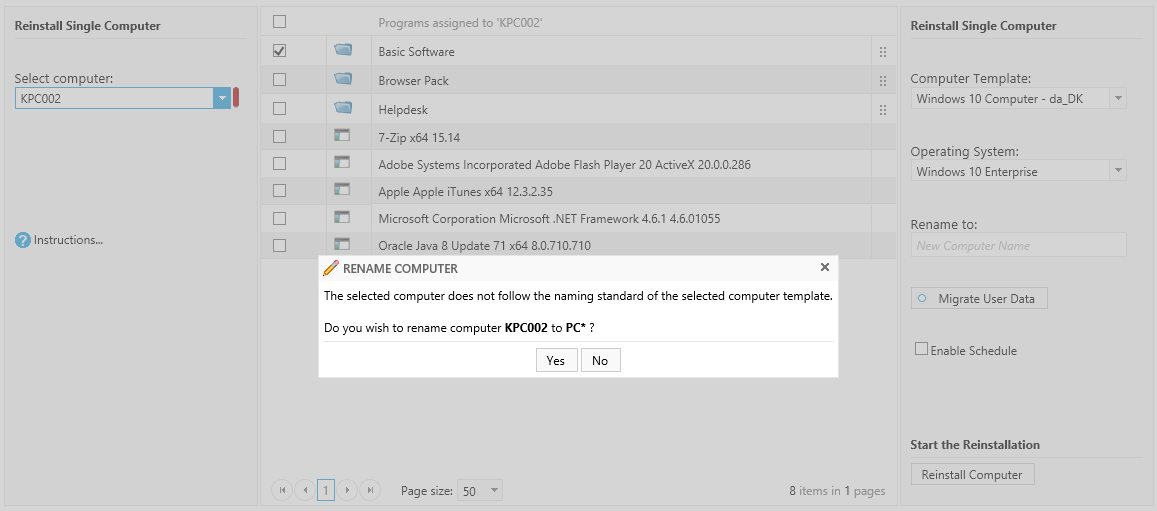Click the Reinstall Computer button
Screen dimensions: 1157x511
[972, 475]
